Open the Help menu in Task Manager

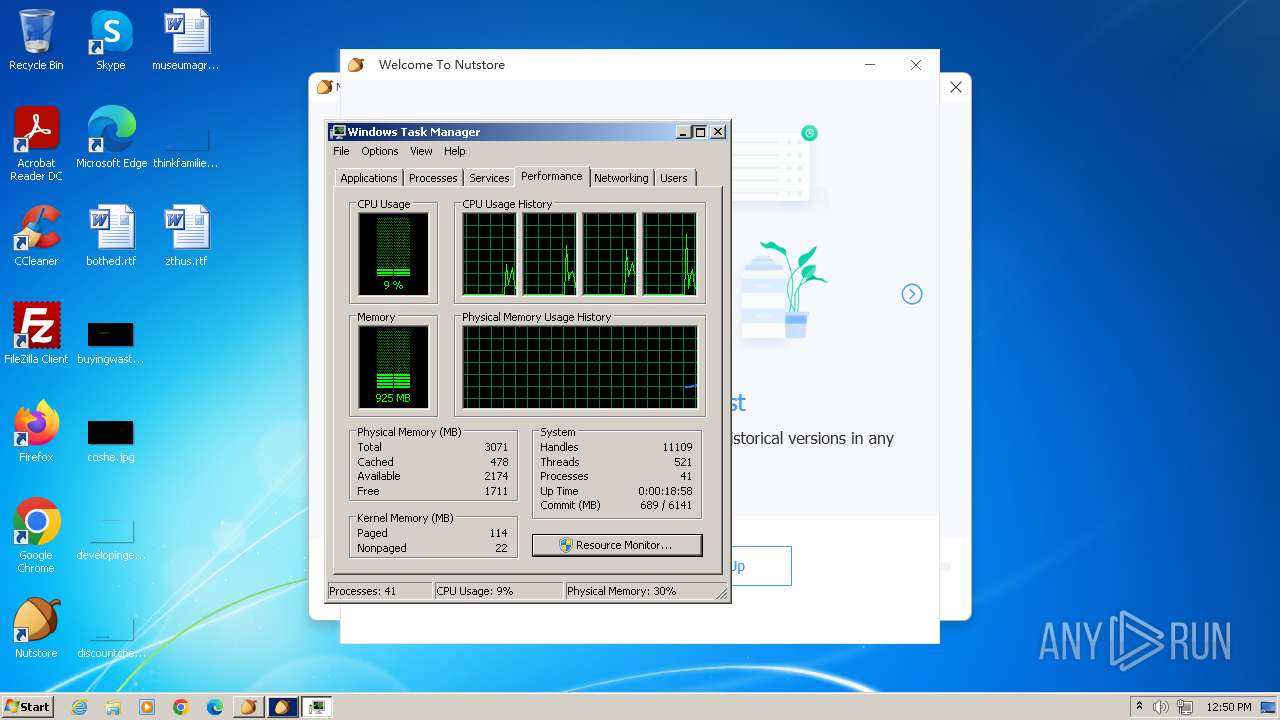coord(455,151)
